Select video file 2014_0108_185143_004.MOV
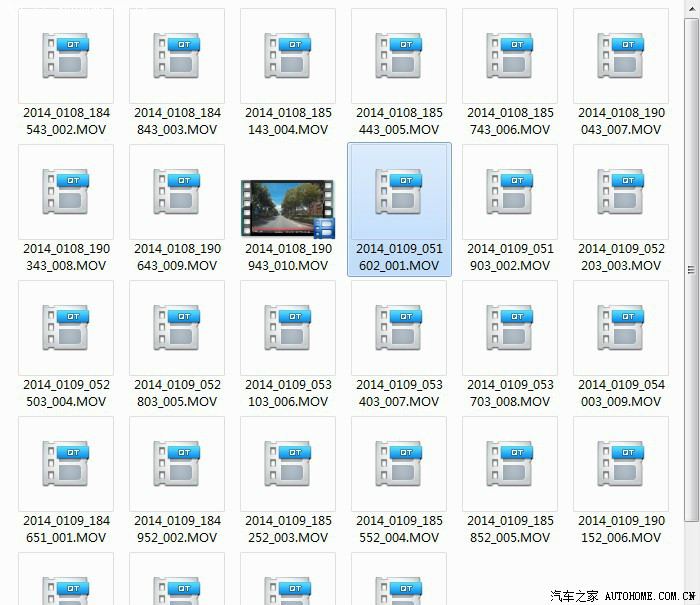 tap(288, 56)
